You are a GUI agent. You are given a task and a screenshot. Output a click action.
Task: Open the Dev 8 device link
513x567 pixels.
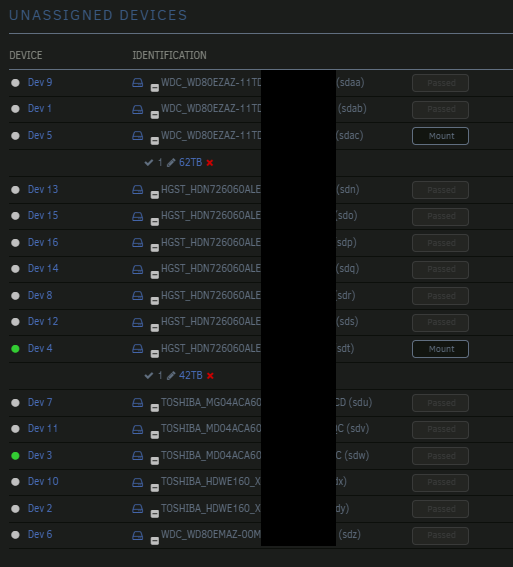click(40, 295)
